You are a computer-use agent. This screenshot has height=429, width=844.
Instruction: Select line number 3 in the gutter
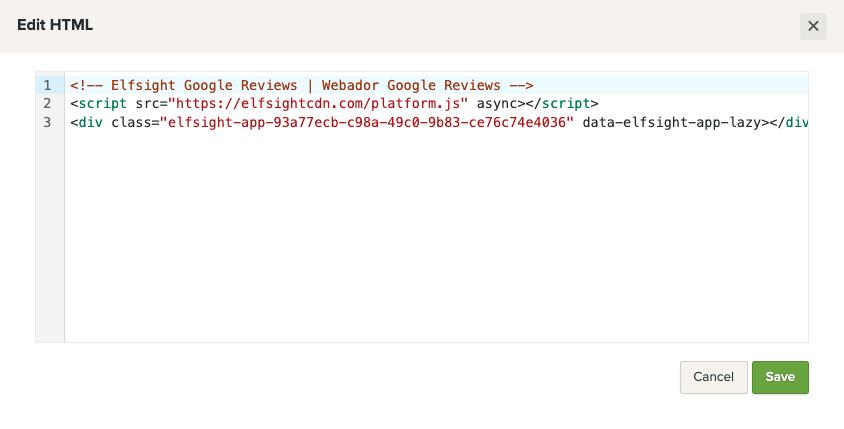coord(47,122)
